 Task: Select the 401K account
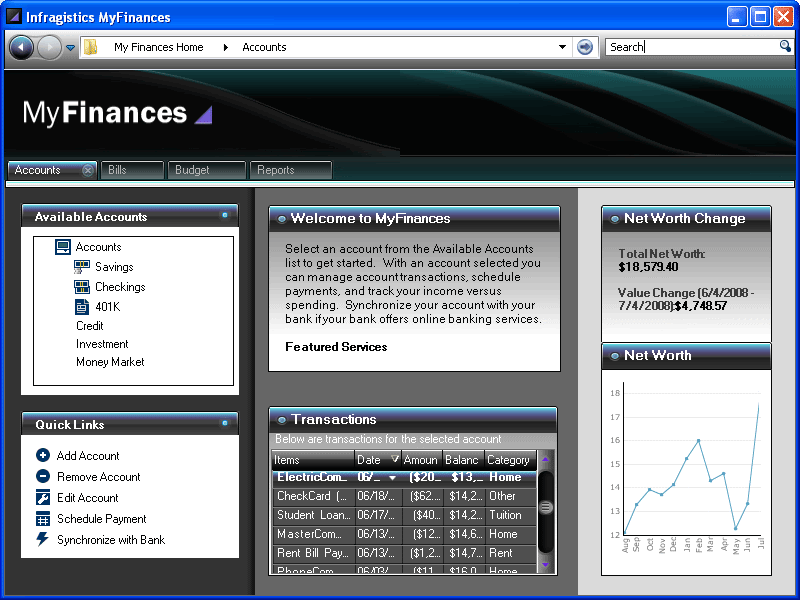[108, 307]
